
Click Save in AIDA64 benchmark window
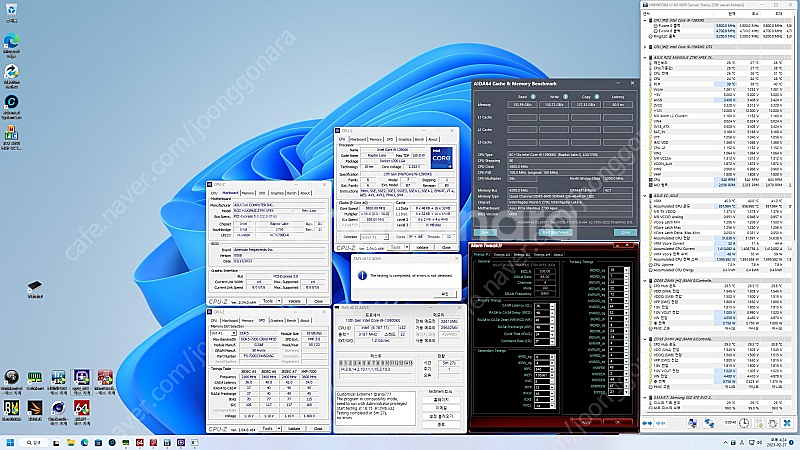click(485, 232)
